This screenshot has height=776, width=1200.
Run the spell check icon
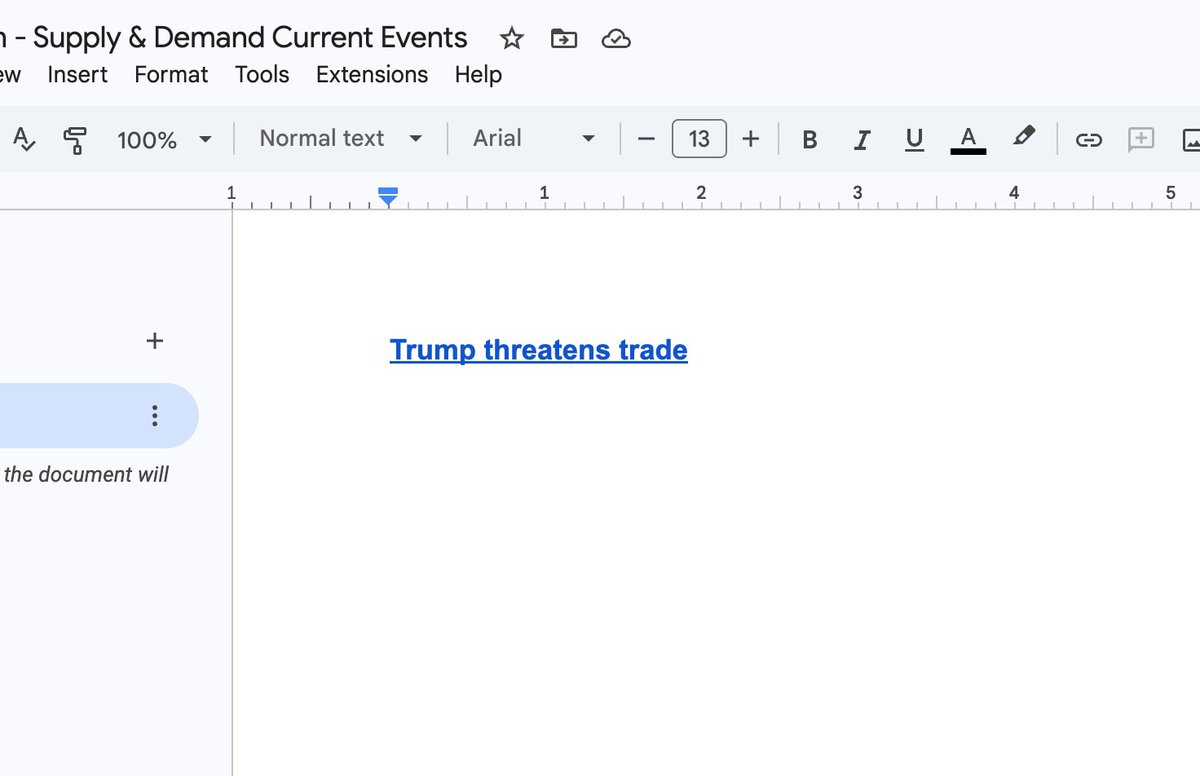[24, 138]
